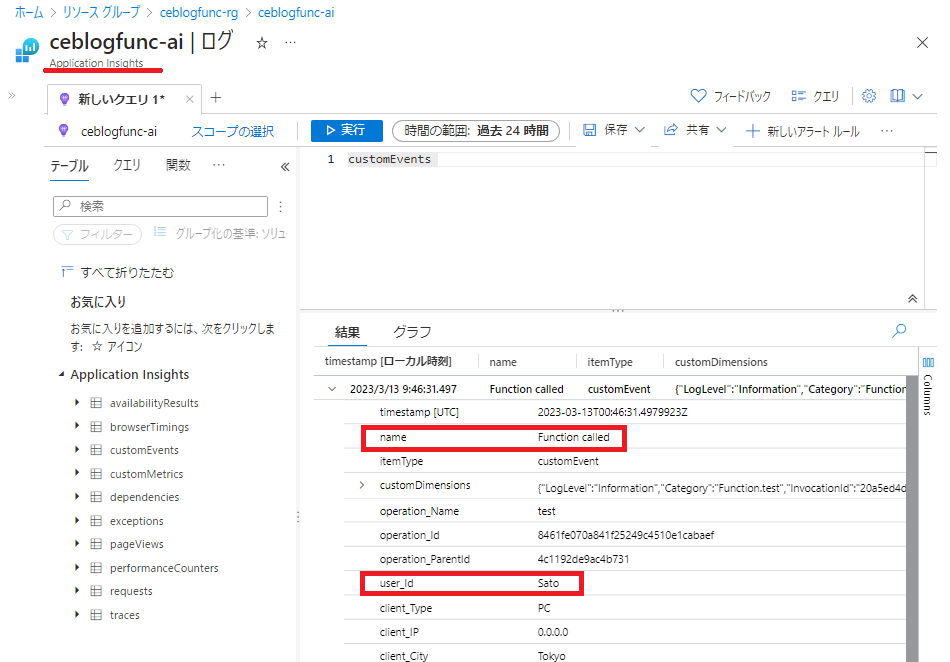Add a new query tab with plus icon
Screen dimensions: 950x662
click(x=216, y=98)
